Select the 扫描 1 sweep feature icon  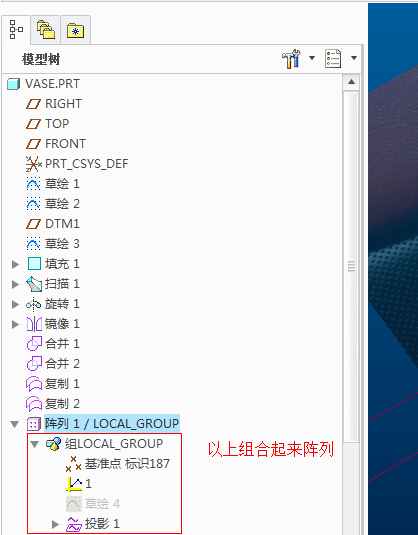(34, 284)
